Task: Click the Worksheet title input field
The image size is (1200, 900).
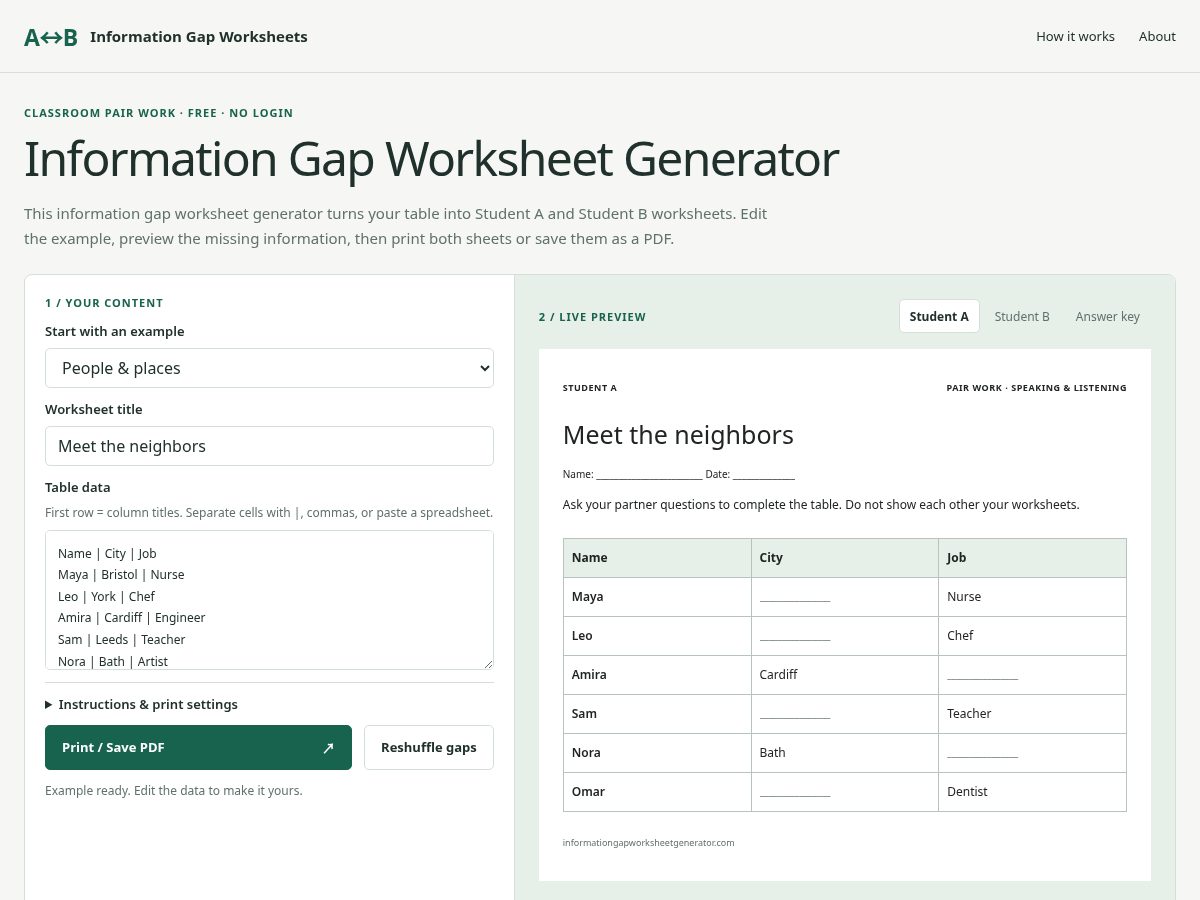Action: [x=269, y=446]
